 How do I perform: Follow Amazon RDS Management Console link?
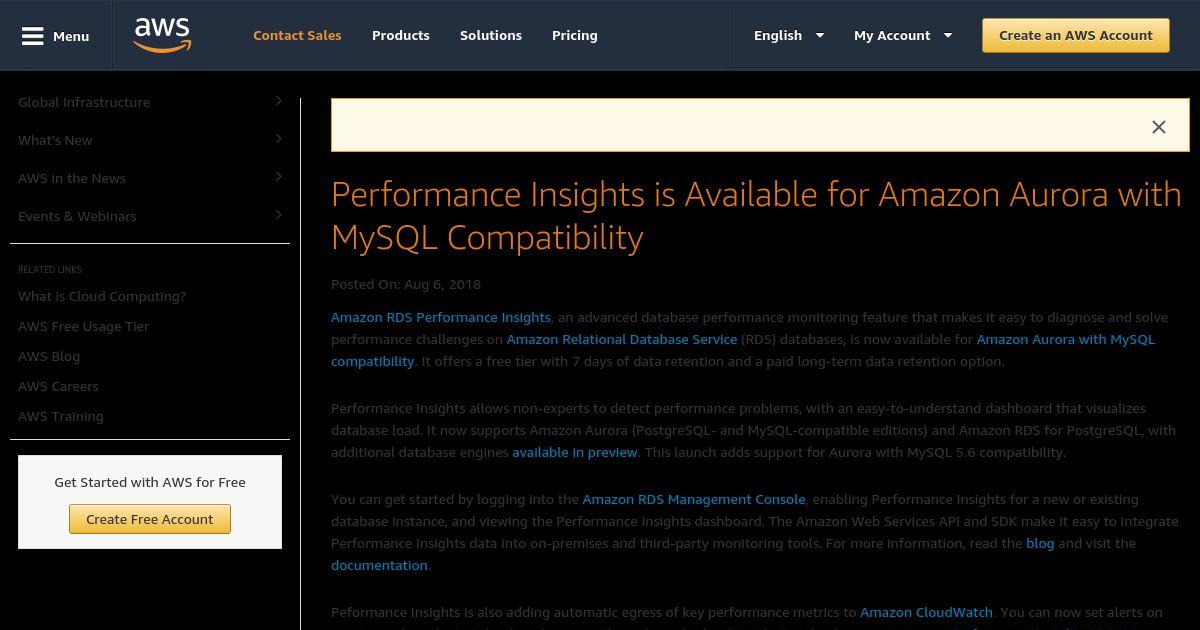coord(694,499)
